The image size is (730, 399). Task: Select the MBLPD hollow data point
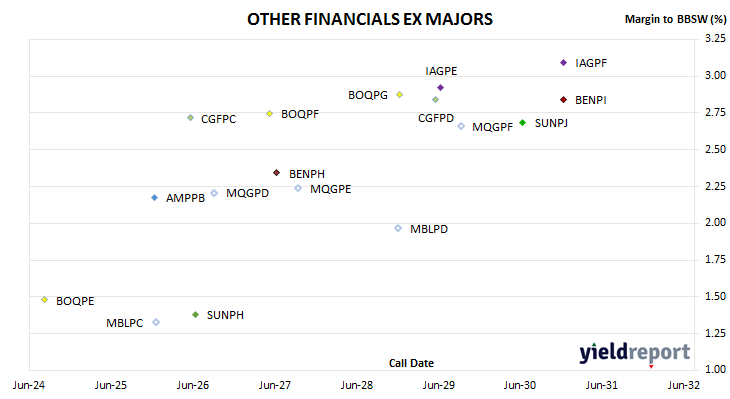[x=398, y=228]
